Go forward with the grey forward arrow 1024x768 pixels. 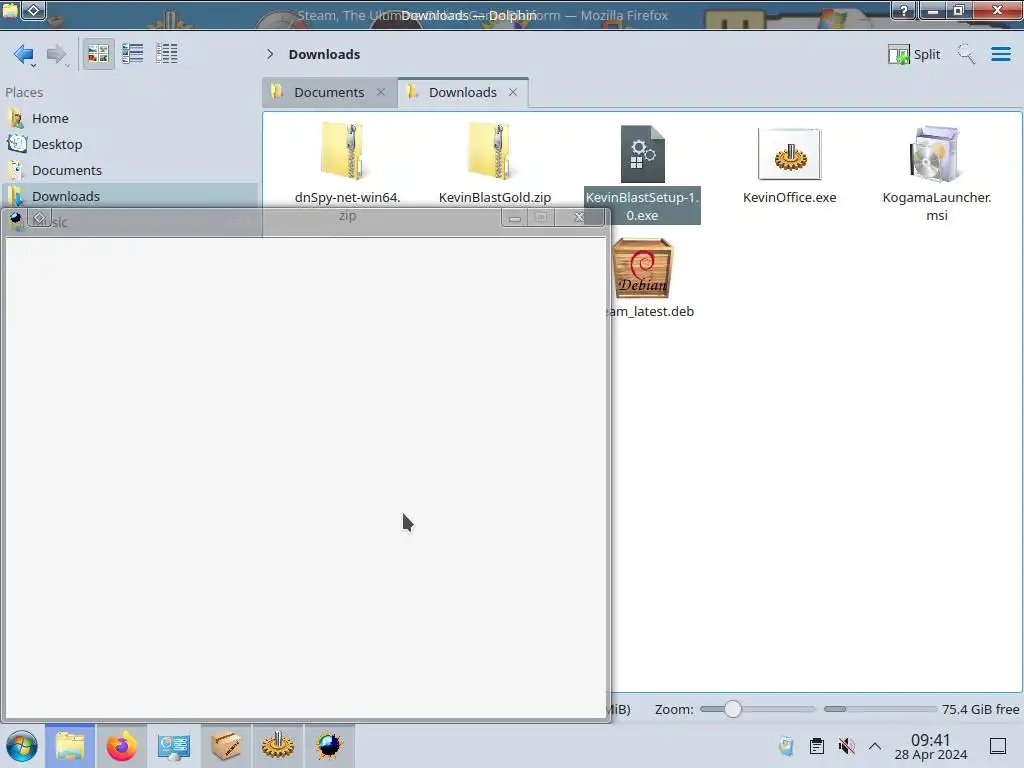pyautogui.click(x=57, y=54)
